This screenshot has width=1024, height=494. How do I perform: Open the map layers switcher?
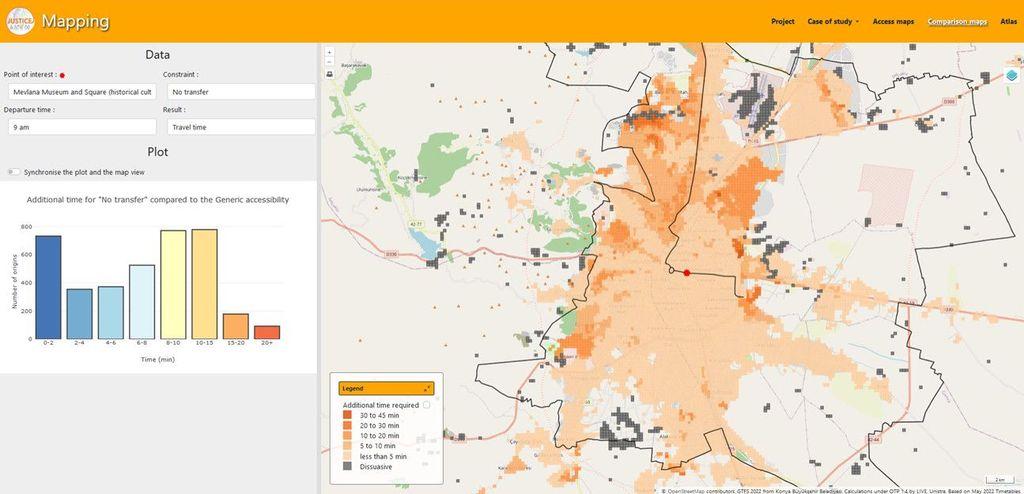pos(1012,76)
